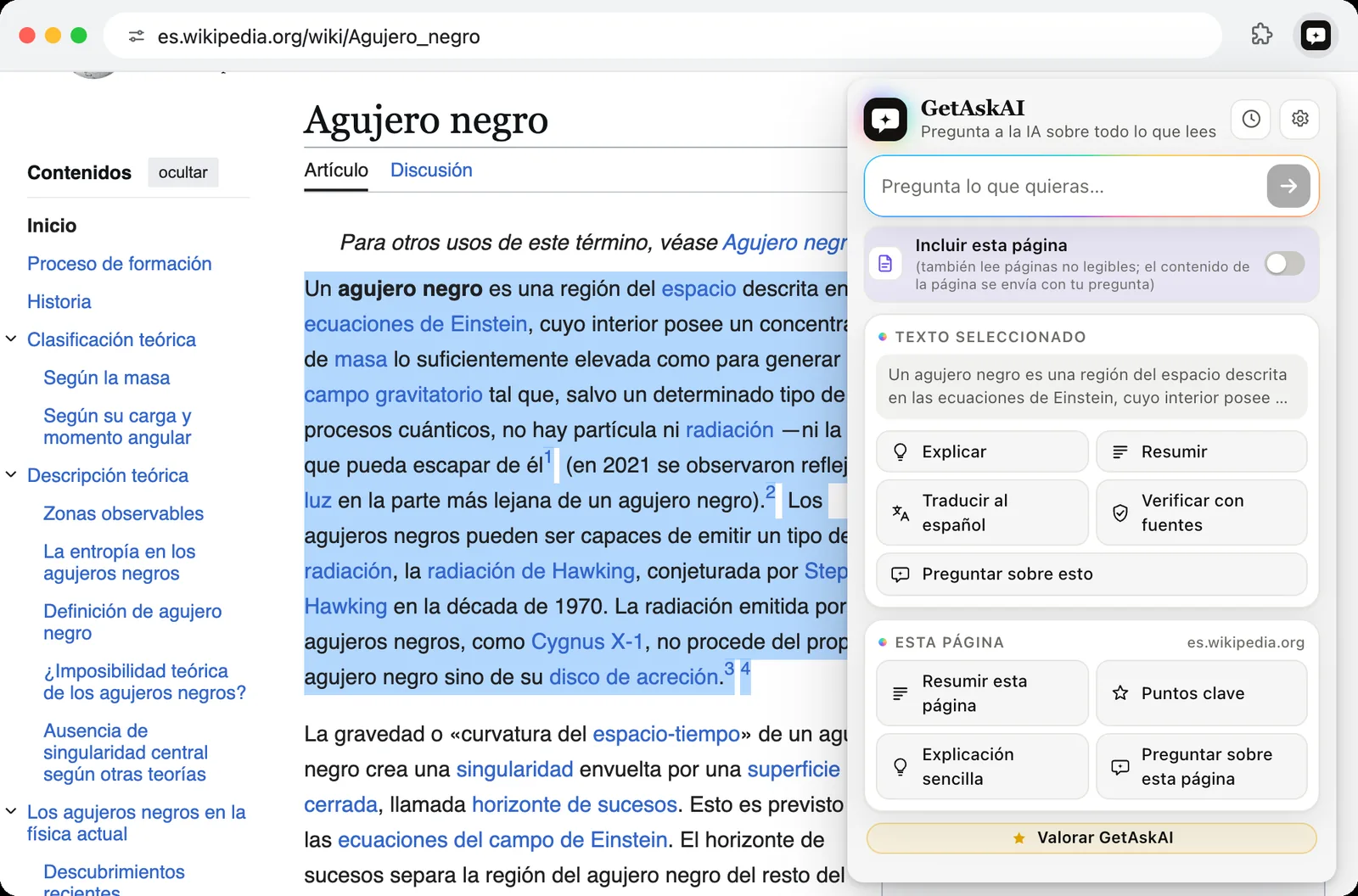Click the GetAskAI logo in the panel

click(x=885, y=119)
